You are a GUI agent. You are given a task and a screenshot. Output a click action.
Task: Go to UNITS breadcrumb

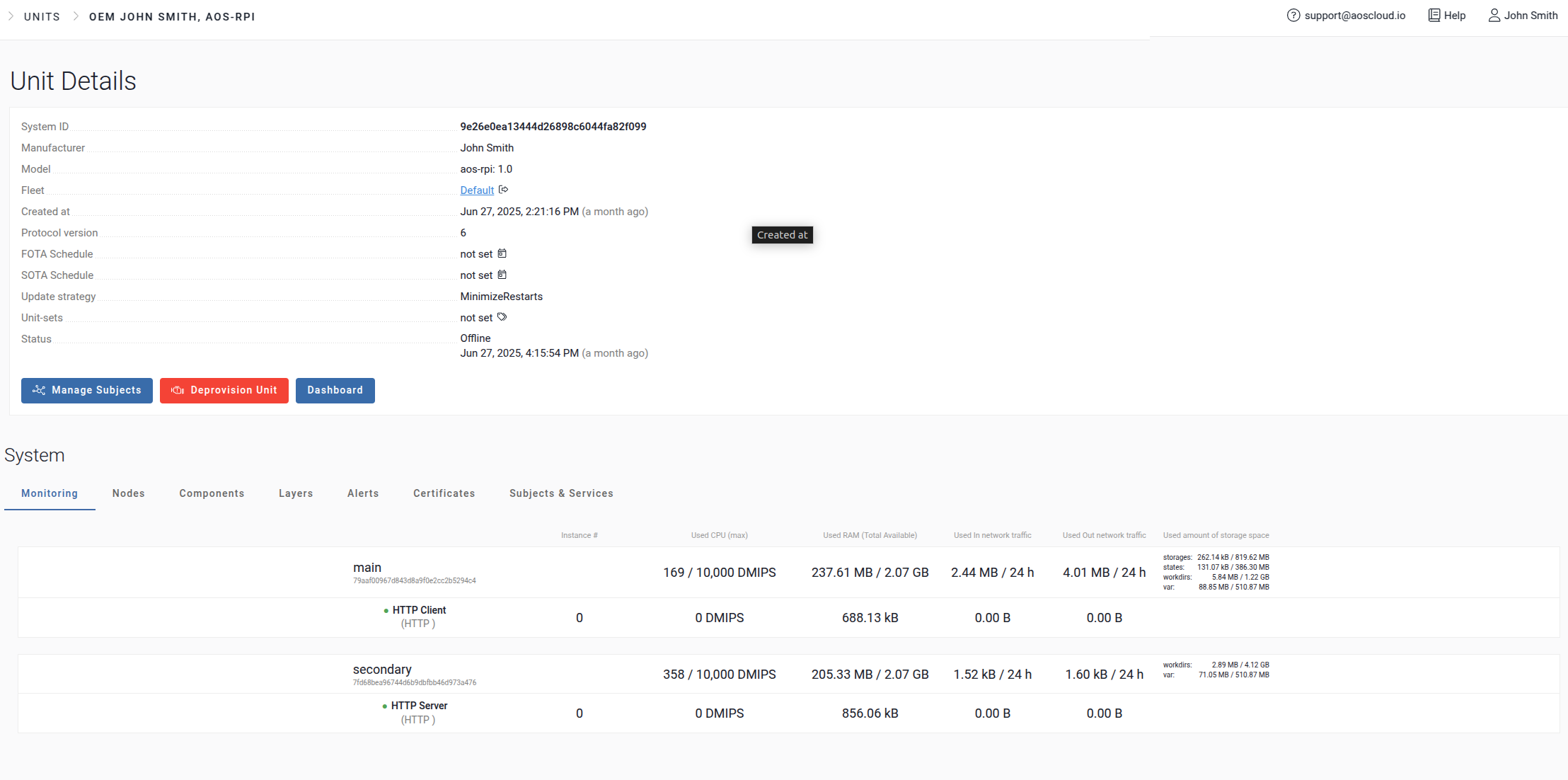[42, 16]
